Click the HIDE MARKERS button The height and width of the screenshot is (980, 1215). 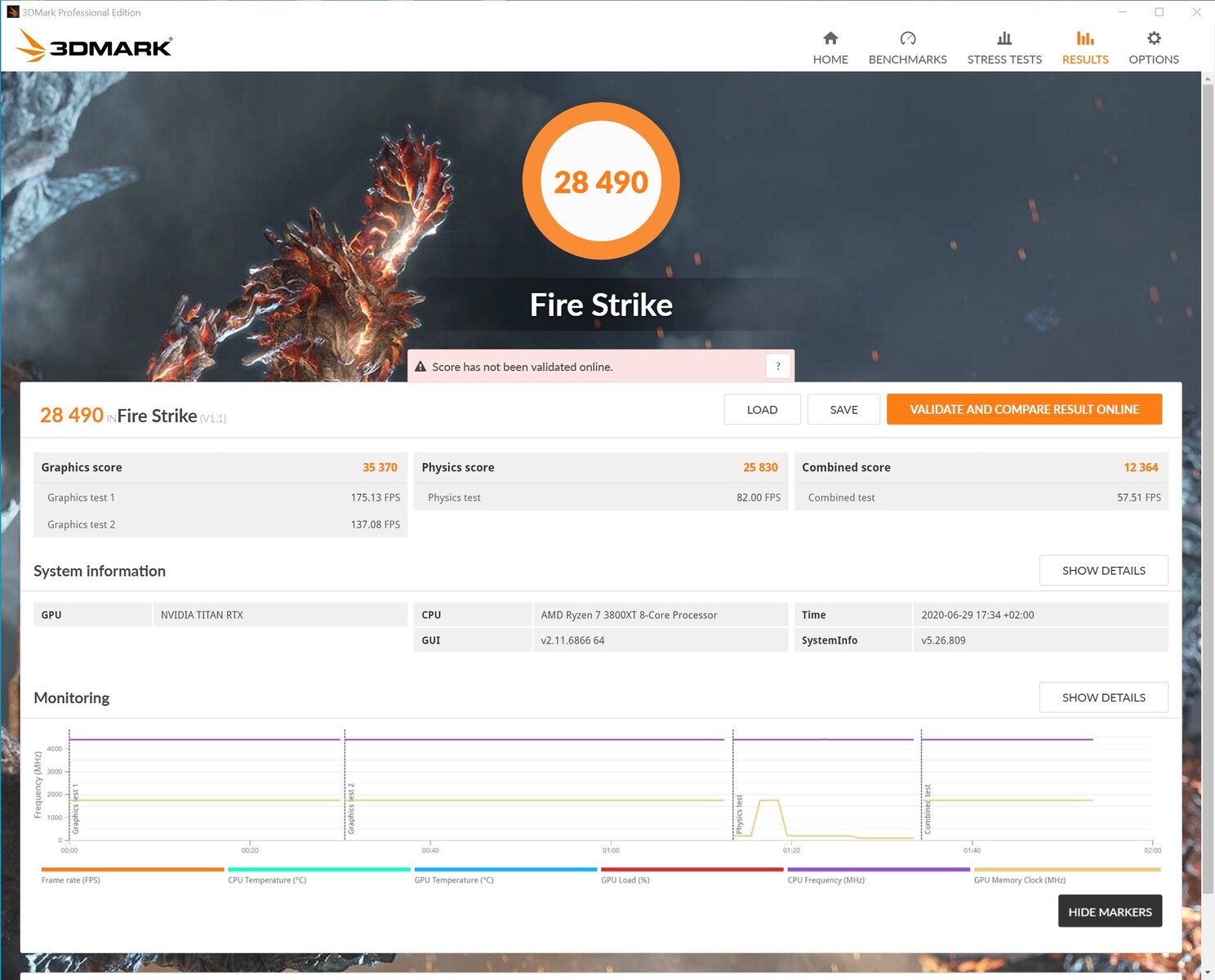pyautogui.click(x=1110, y=911)
